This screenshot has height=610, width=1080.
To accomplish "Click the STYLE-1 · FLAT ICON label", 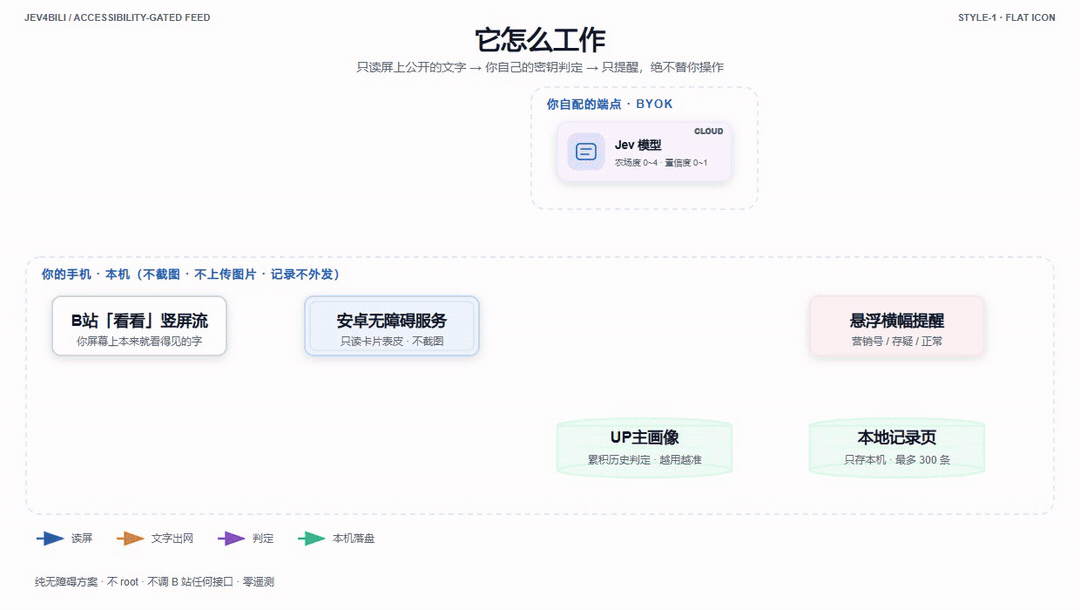I will (1006, 18).
